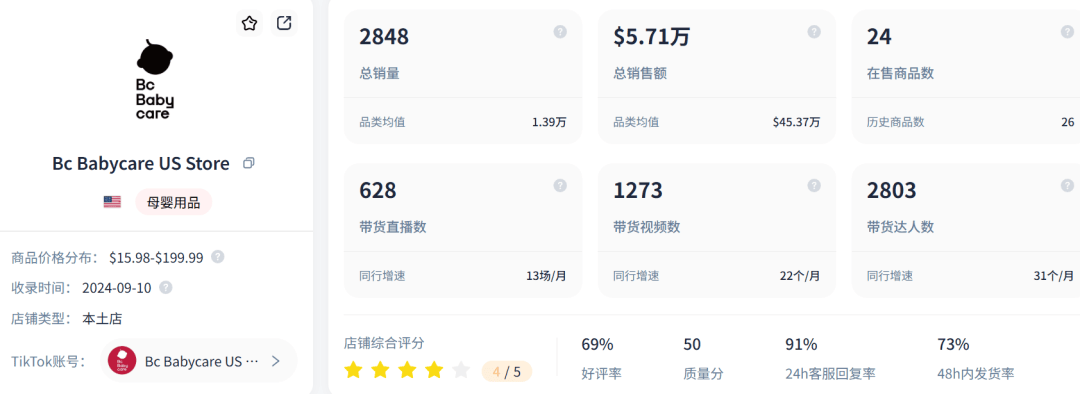Click the US flag icon

[112, 202]
